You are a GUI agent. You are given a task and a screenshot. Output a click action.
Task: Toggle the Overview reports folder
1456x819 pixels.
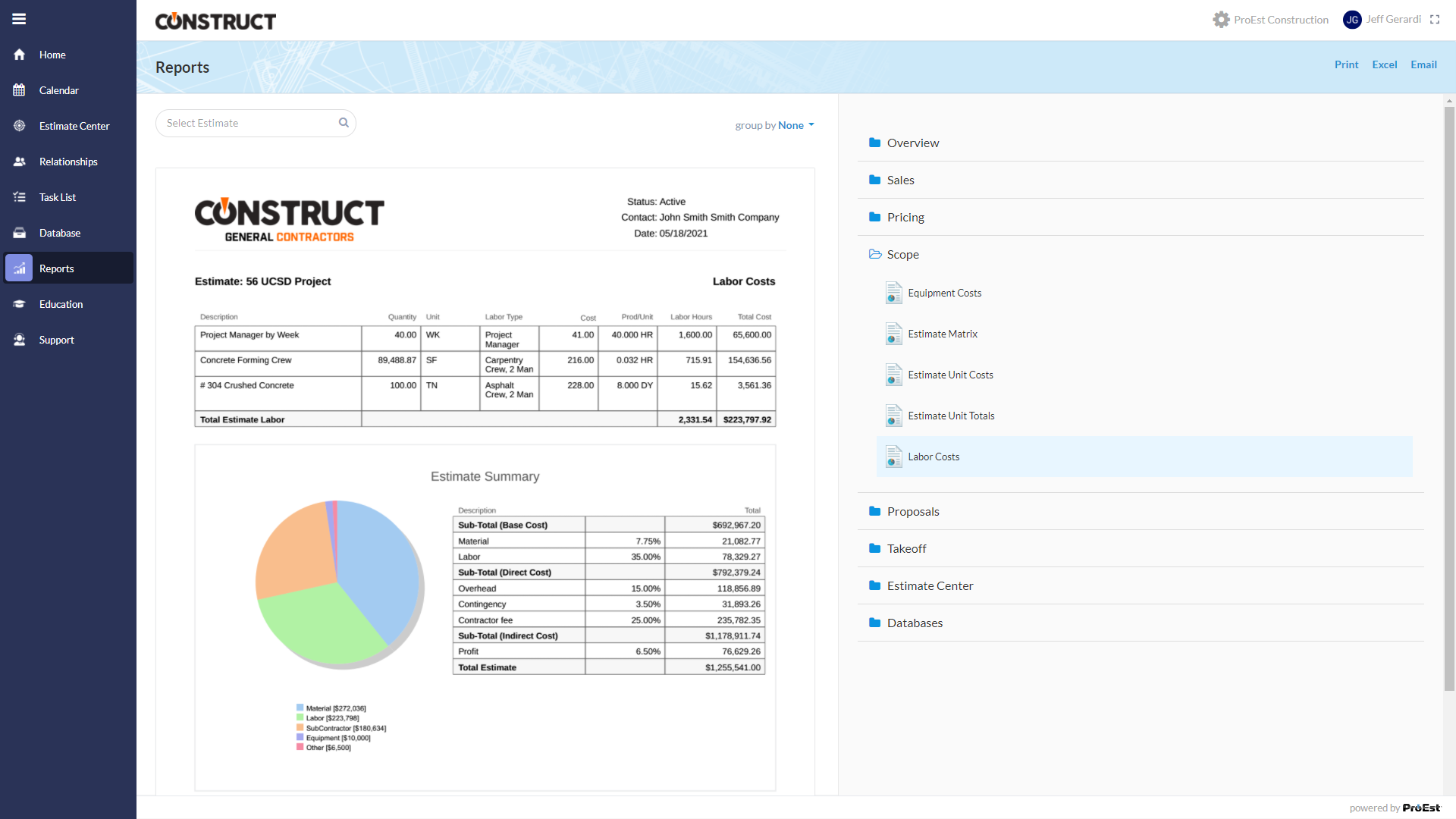coord(913,142)
